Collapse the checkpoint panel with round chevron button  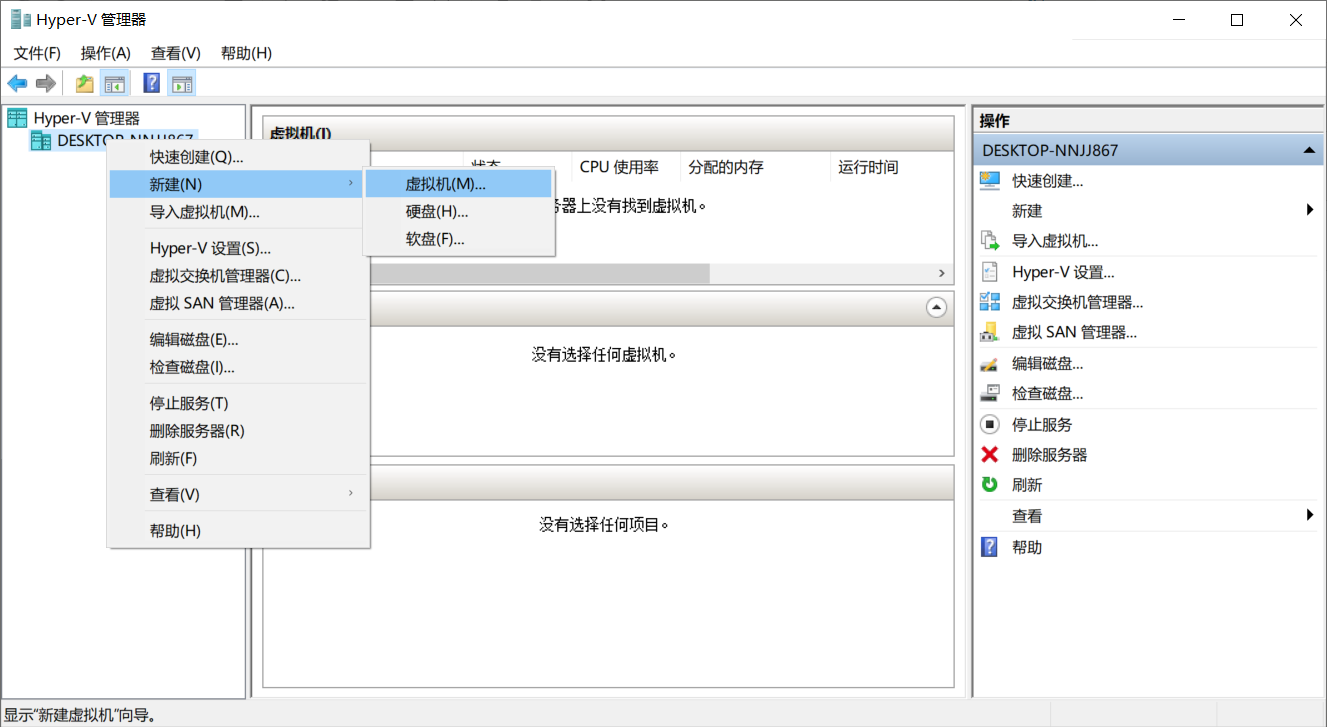coord(936,308)
